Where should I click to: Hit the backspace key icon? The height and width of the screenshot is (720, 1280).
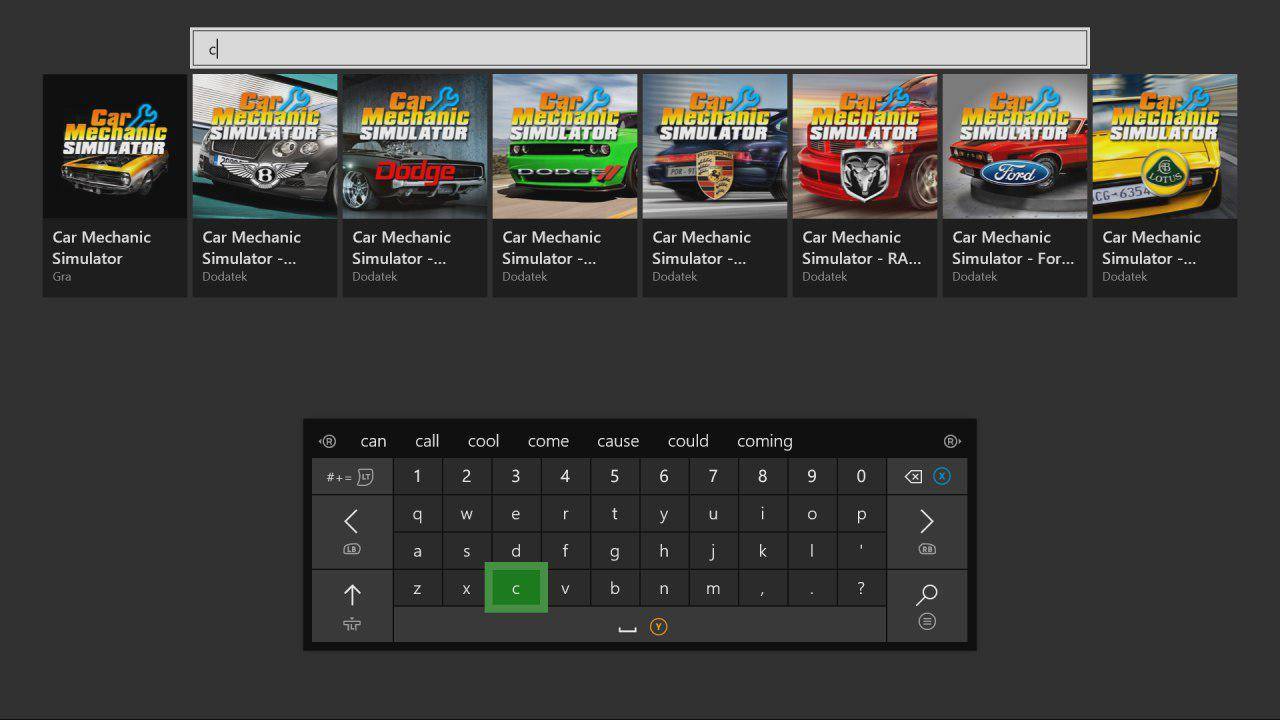[x=927, y=477]
